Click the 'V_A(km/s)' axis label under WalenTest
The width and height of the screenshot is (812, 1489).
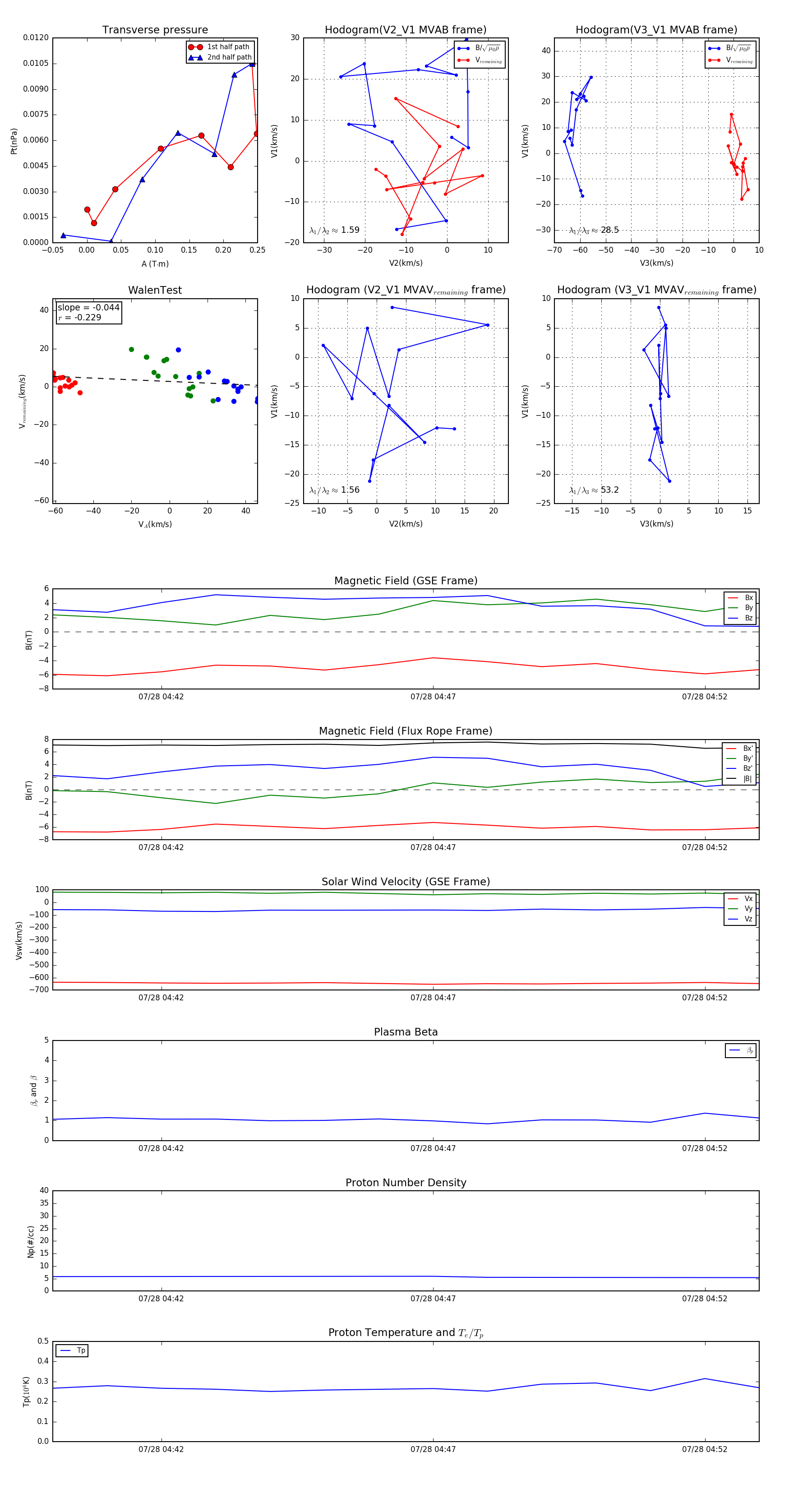(155, 524)
